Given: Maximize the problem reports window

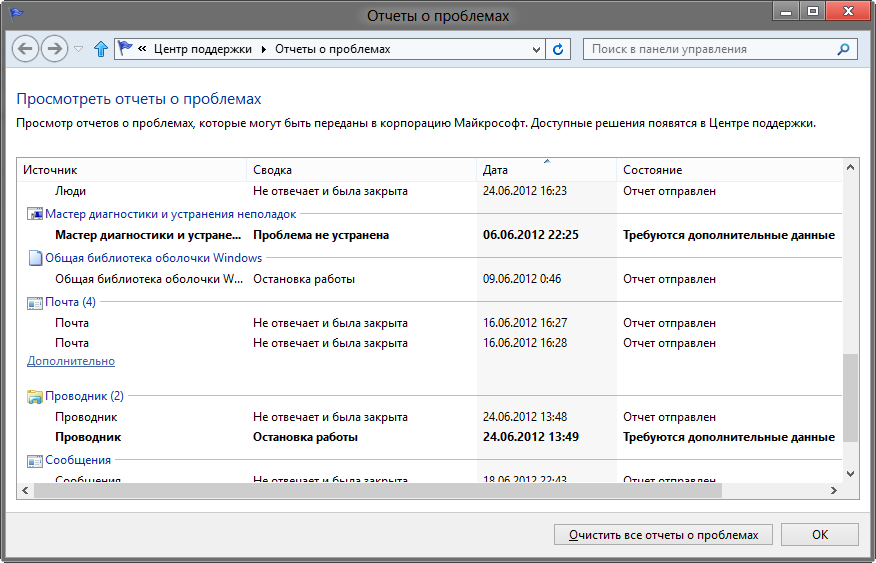Looking at the screenshot, I should point(812,11).
